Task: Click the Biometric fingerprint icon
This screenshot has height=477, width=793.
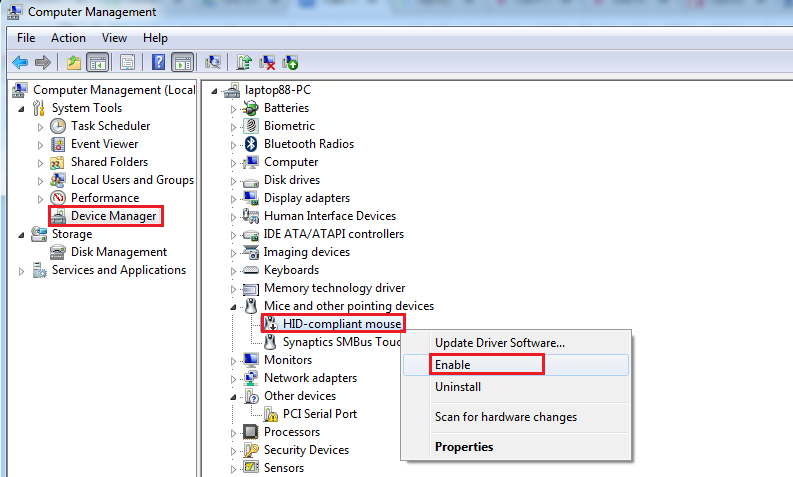Action: 251,126
